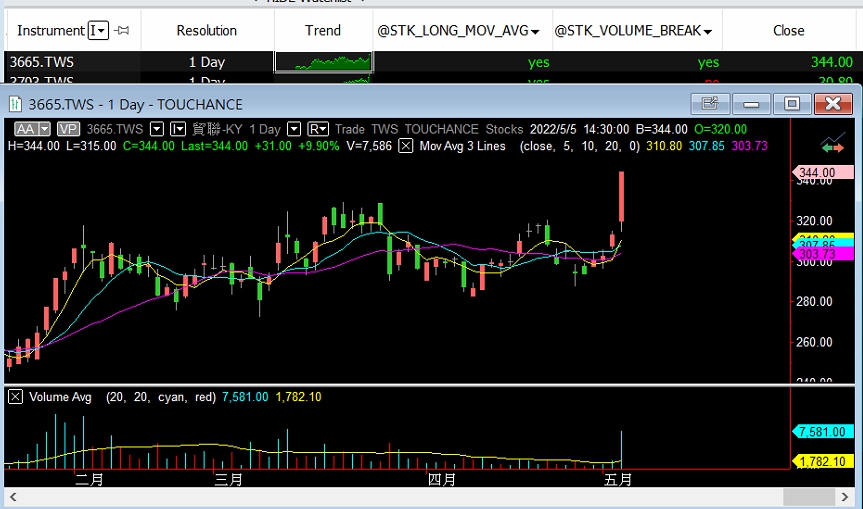
Task: Click the cyan 7,581.00 volume label
Action: [823, 432]
